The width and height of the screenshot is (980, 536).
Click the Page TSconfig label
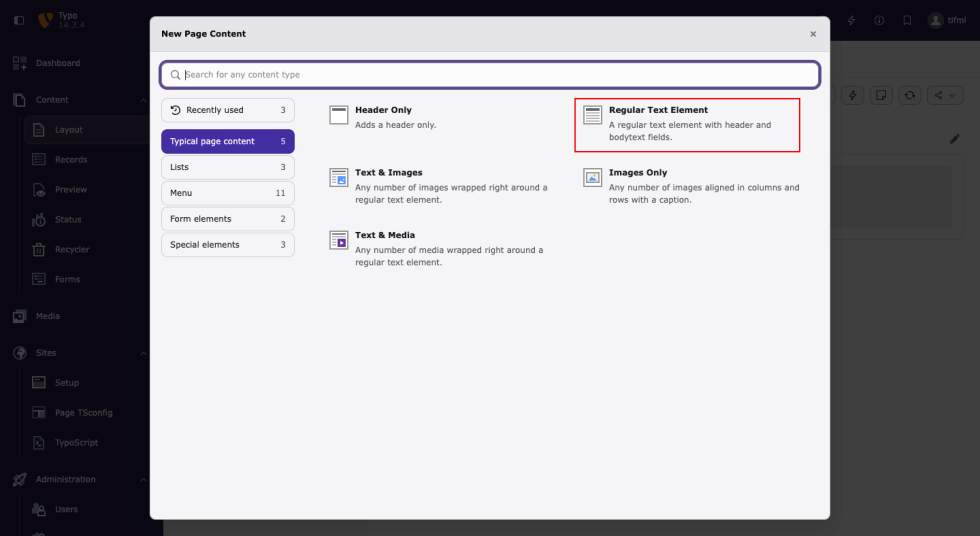pyautogui.click(x=84, y=413)
